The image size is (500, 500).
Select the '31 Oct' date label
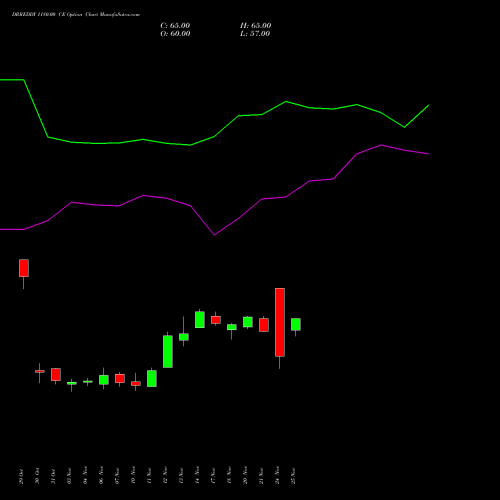point(53,476)
